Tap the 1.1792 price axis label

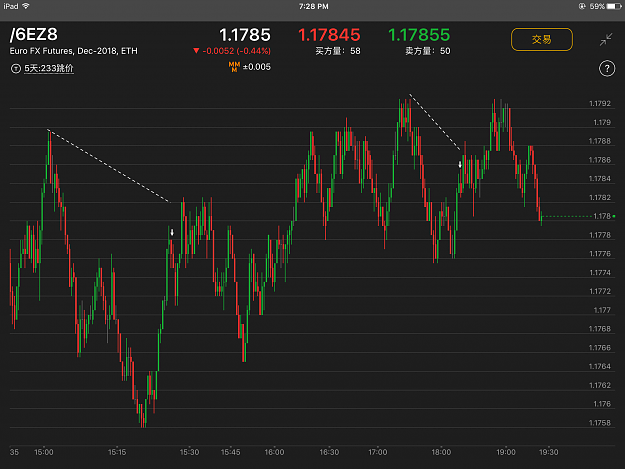coord(599,104)
